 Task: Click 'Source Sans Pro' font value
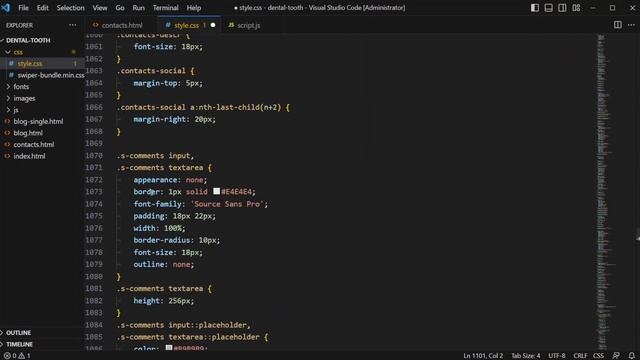tap(227, 204)
